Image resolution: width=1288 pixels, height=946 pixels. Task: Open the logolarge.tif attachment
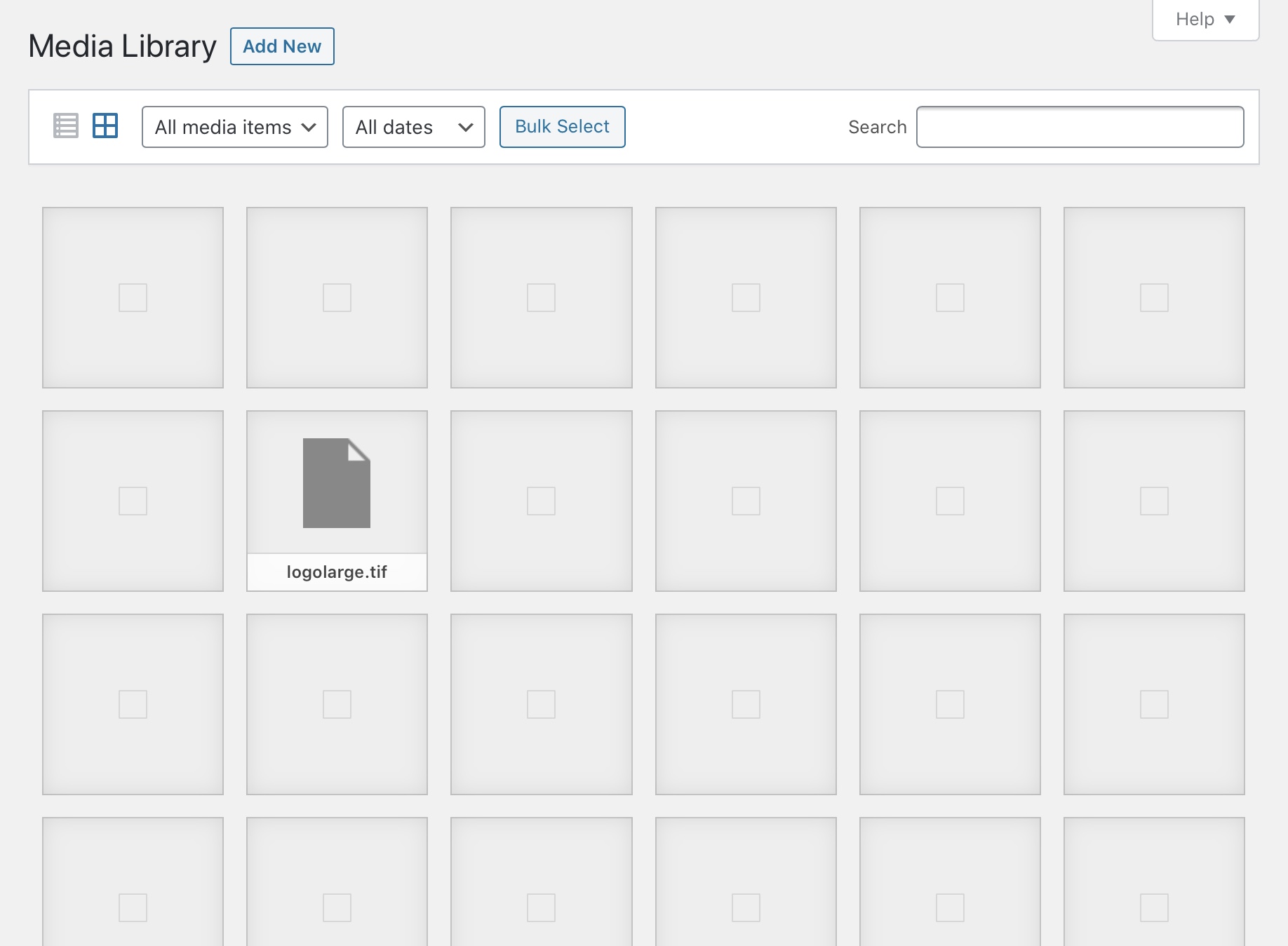[337, 501]
